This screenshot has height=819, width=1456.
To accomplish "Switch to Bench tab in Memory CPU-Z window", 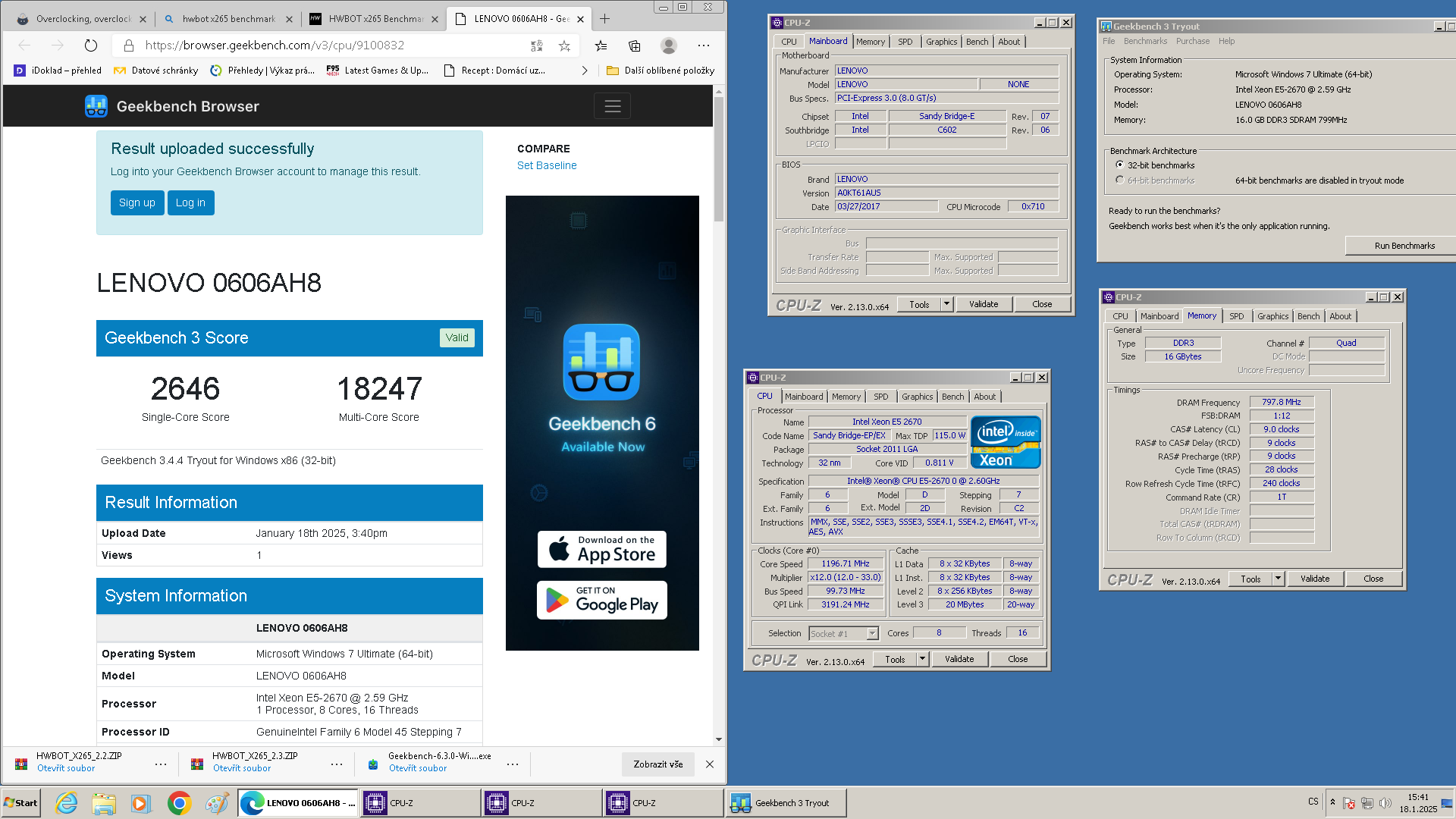I will 1308,316.
